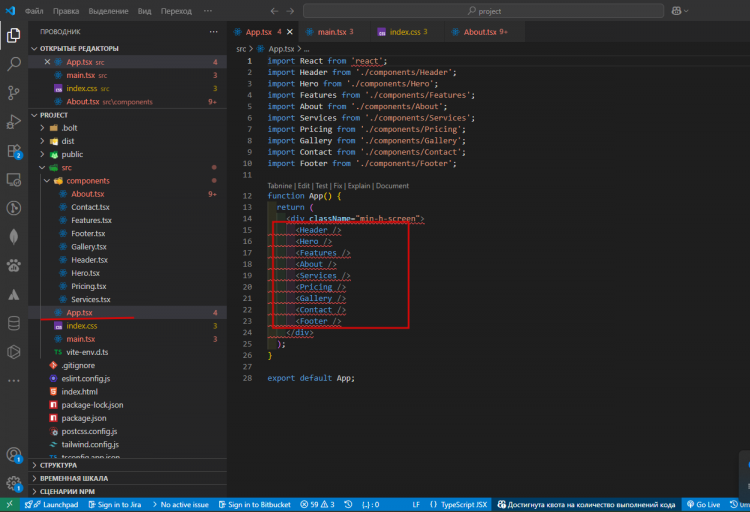Open the Search view in activity bar
This screenshot has height=512, width=750.
point(13,64)
